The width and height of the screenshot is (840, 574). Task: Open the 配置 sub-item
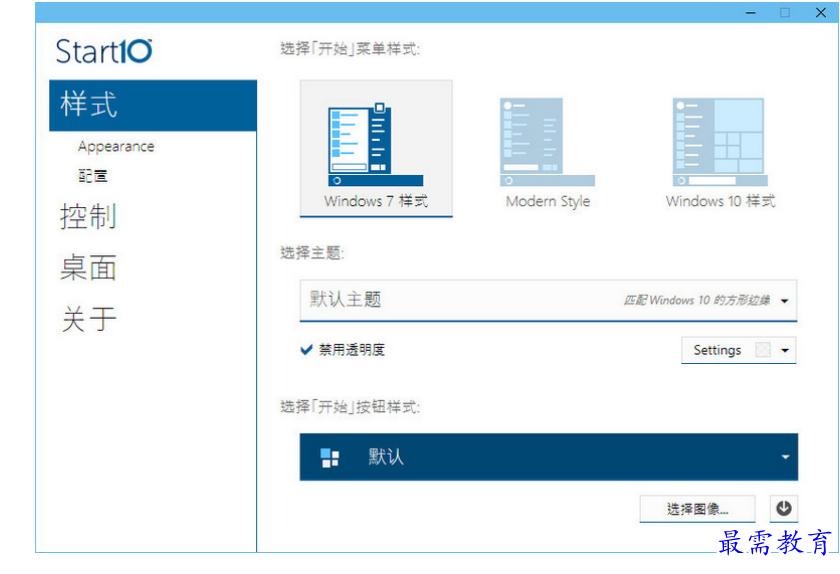93,176
